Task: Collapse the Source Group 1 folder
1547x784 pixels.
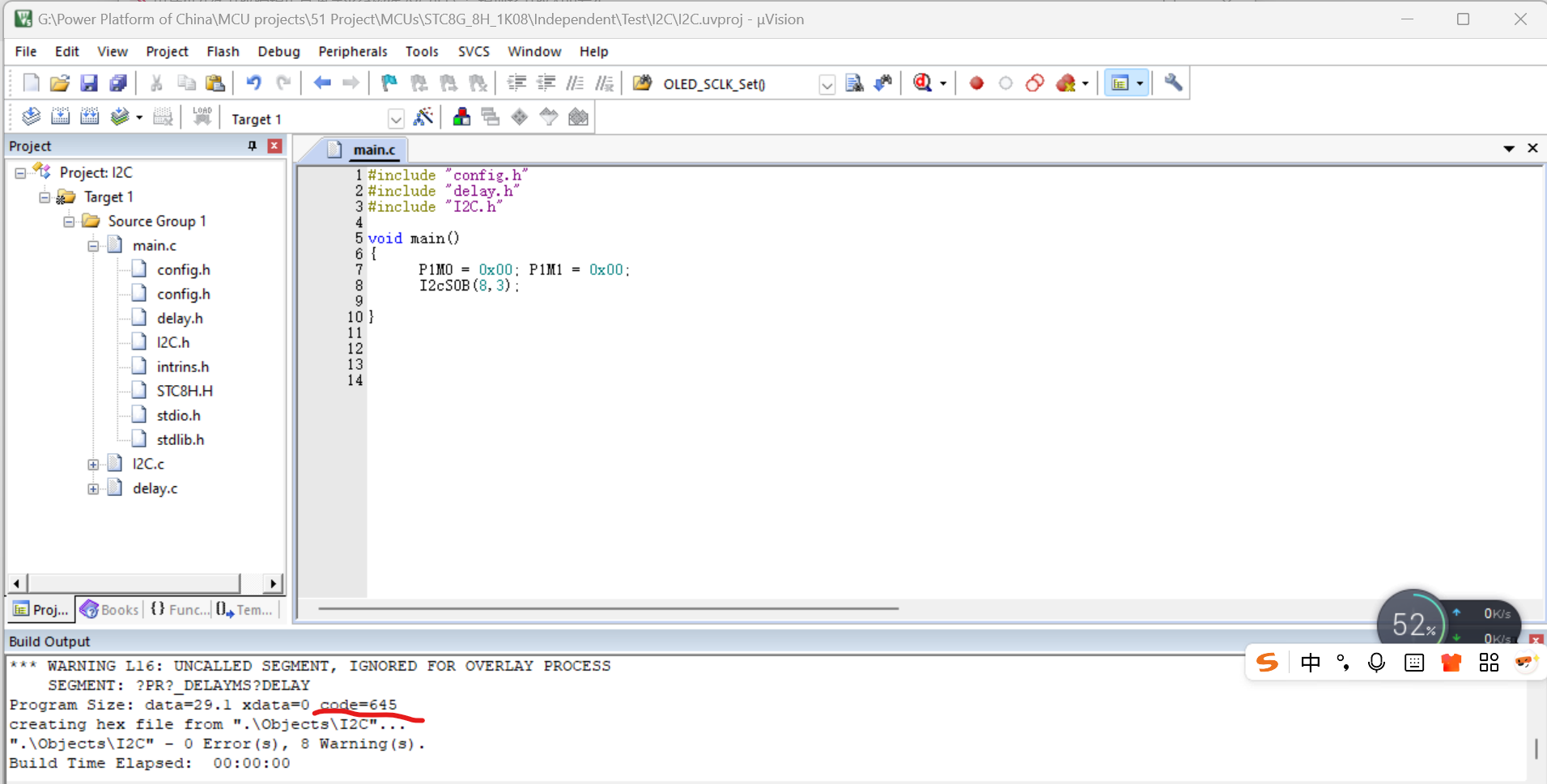Action: tap(69, 222)
